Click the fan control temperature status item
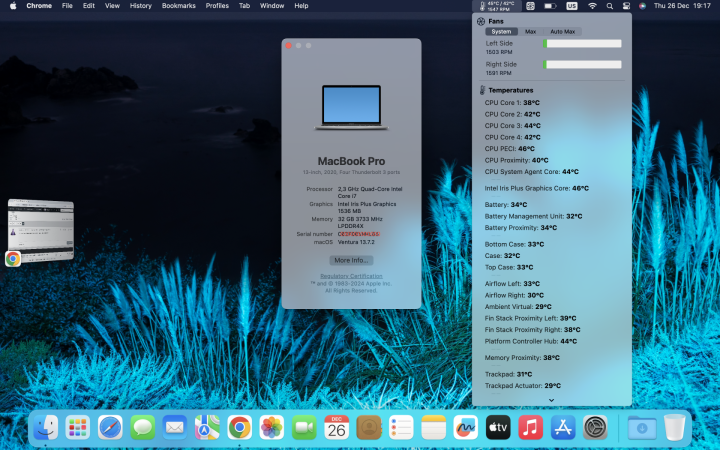 [497, 6]
